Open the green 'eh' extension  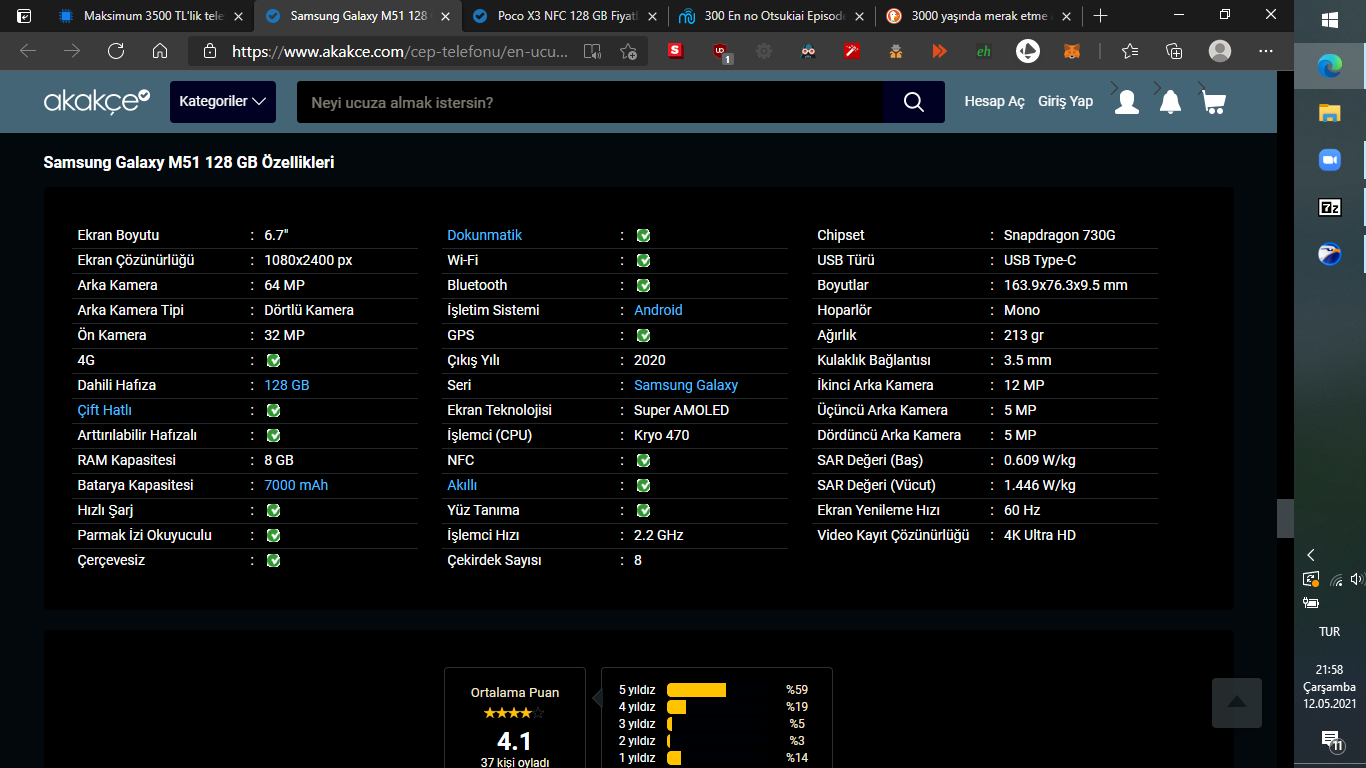click(984, 51)
